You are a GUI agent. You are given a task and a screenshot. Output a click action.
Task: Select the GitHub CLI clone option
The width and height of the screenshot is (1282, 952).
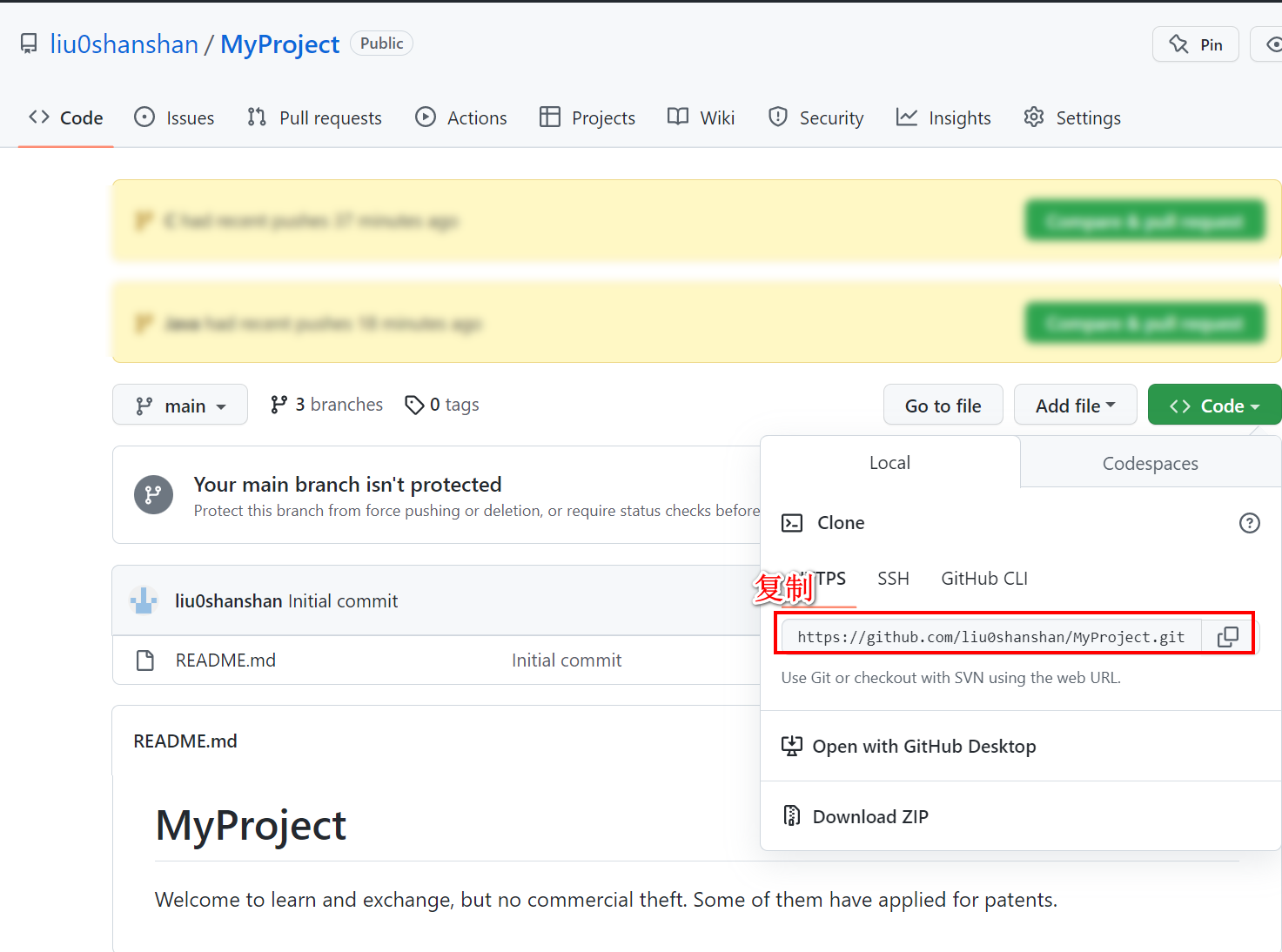pyautogui.click(x=984, y=579)
